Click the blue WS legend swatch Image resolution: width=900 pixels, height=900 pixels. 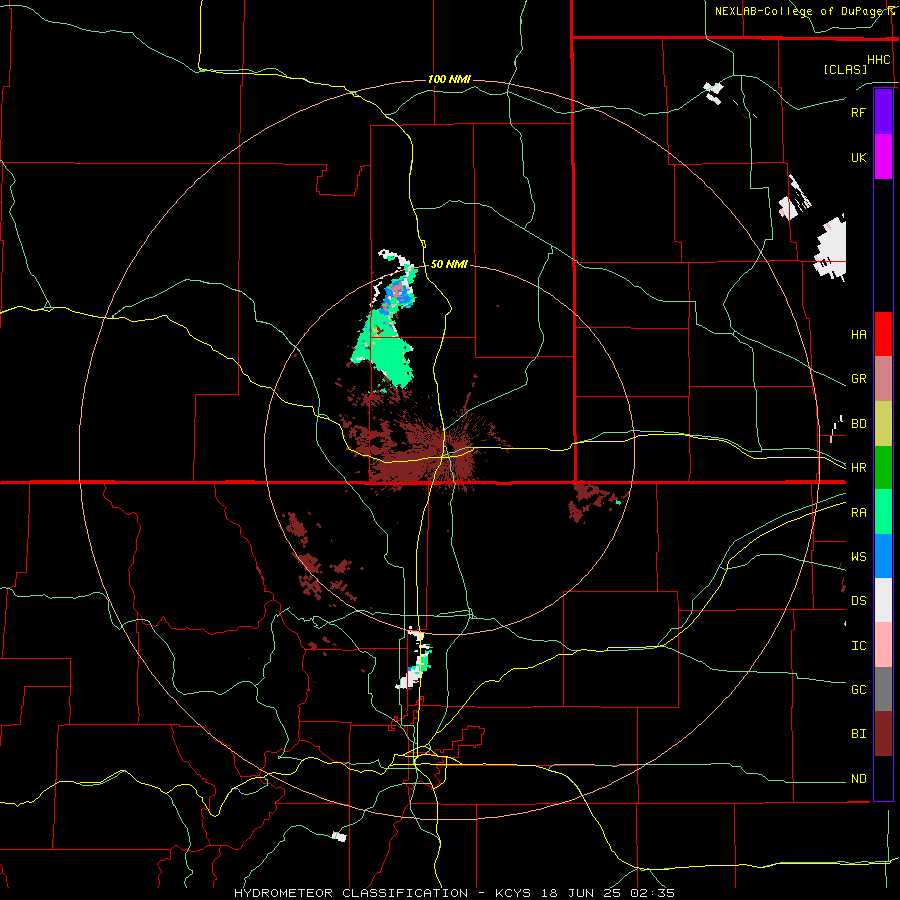click(x=883, y=556)
